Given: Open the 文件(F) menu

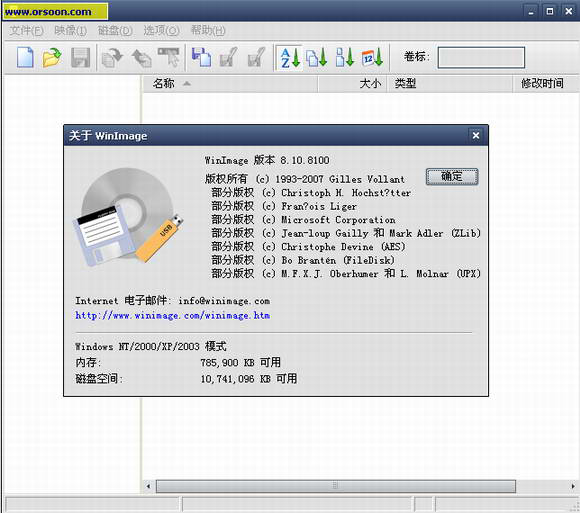Looking at the screenshot, I should [x=26, y=30].
